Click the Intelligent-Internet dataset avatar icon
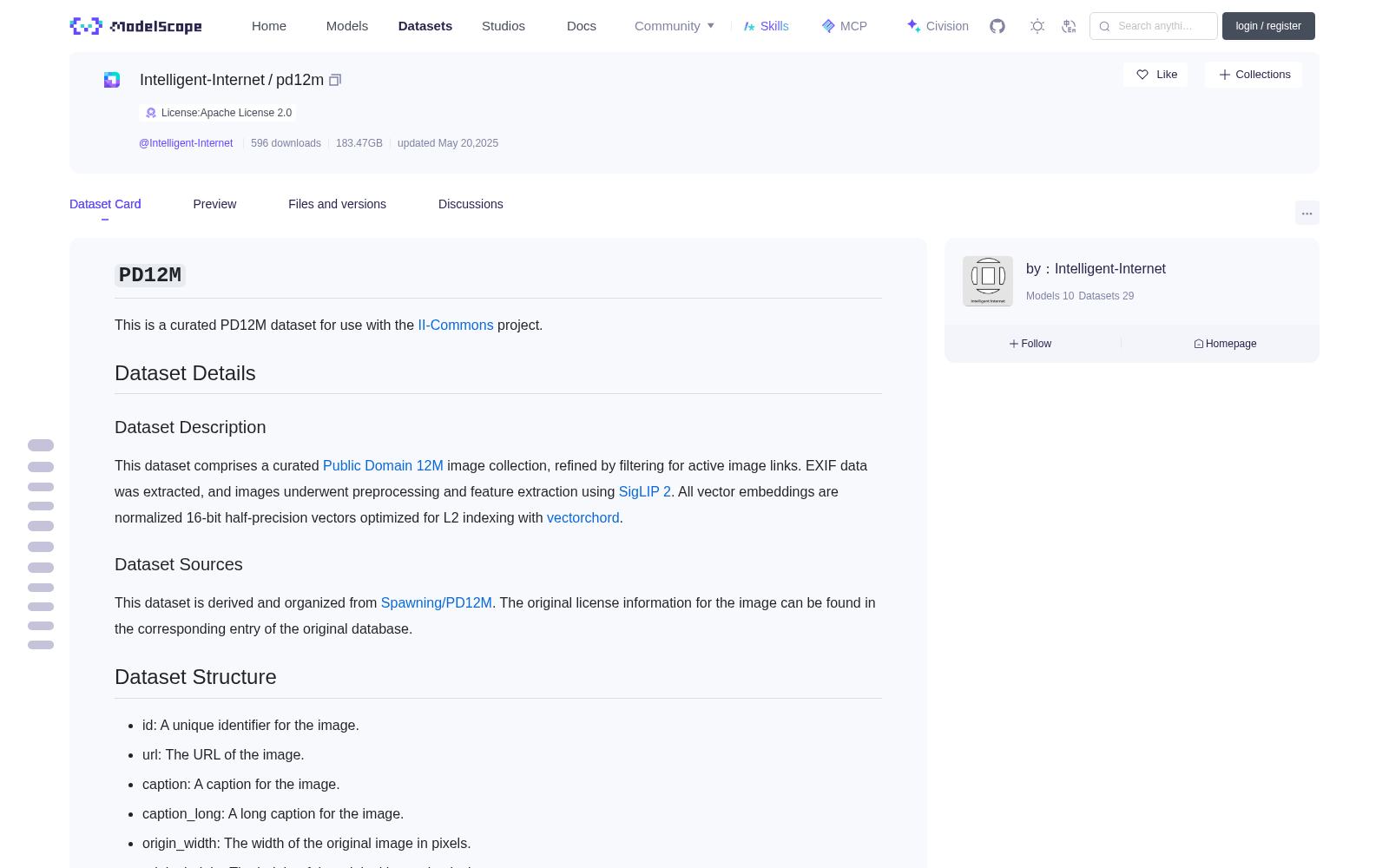The image size is (1389, 868). click(x=112, y=80)
